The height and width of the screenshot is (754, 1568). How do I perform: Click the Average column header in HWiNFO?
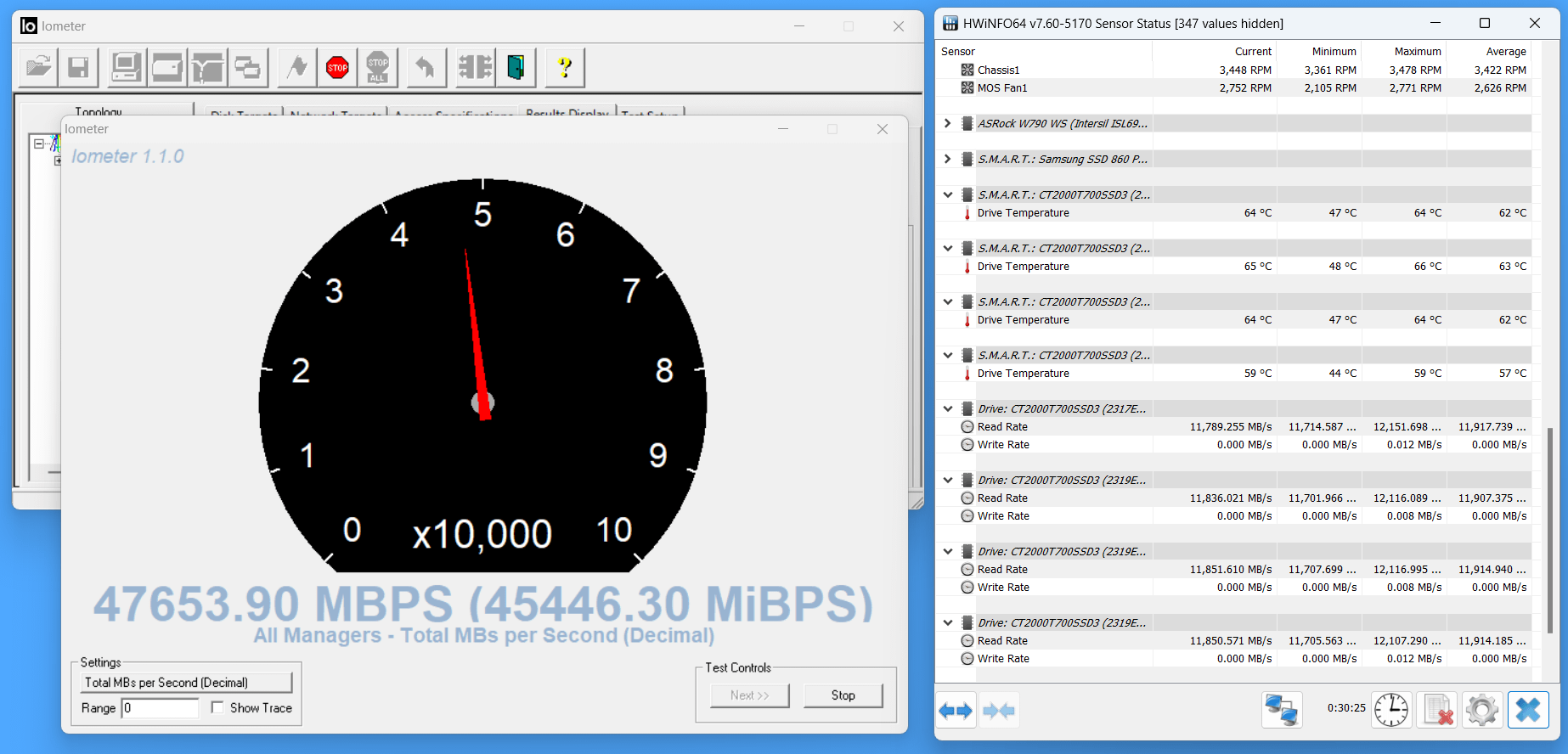(1489, 51)
